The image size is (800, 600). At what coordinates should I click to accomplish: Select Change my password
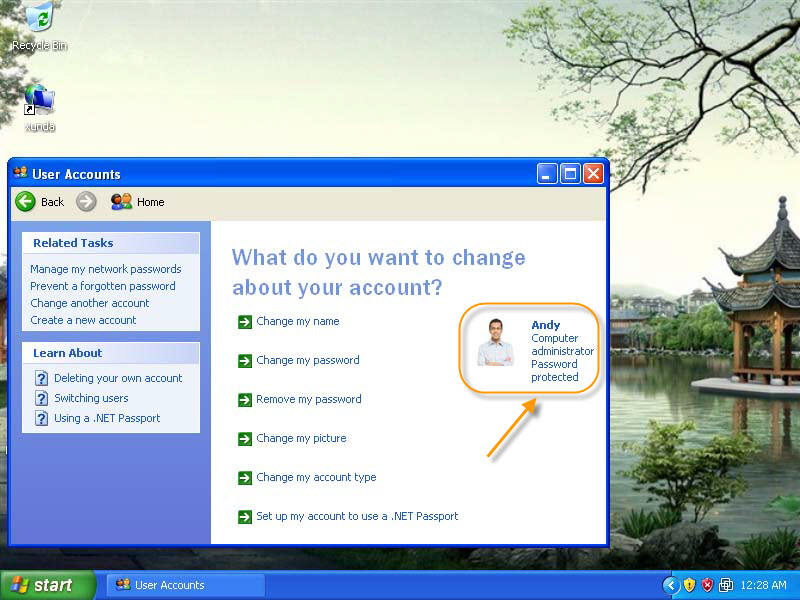tap(308, 360)
